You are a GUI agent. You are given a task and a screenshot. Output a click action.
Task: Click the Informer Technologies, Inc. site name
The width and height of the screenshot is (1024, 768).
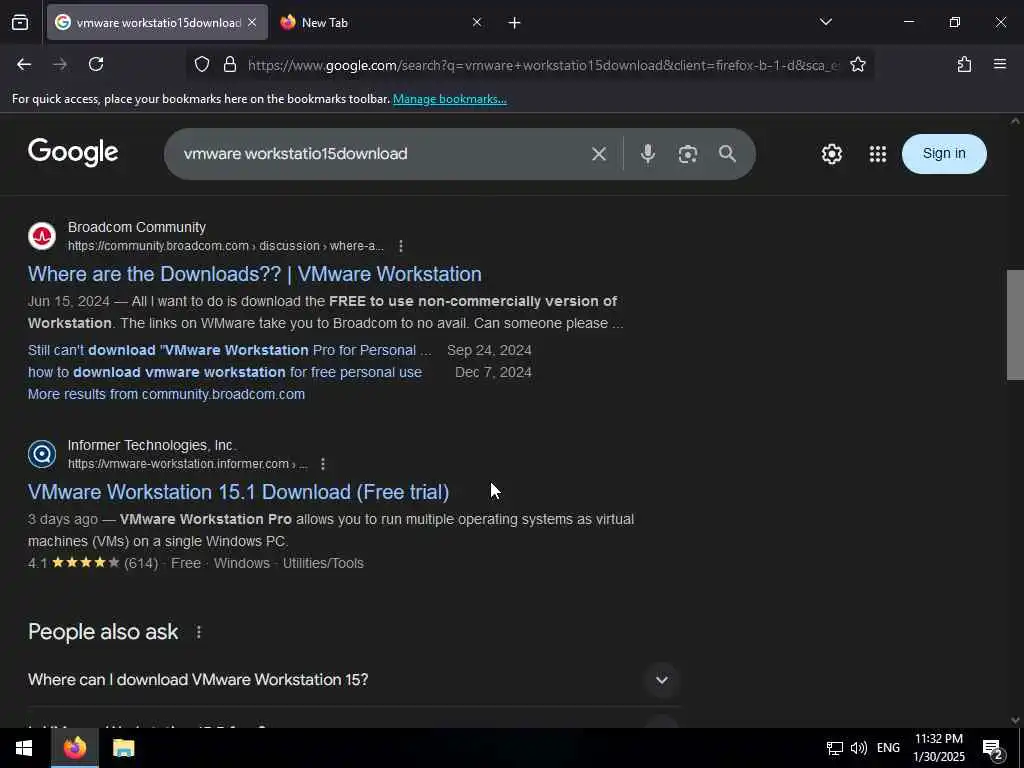coord(152,445)
